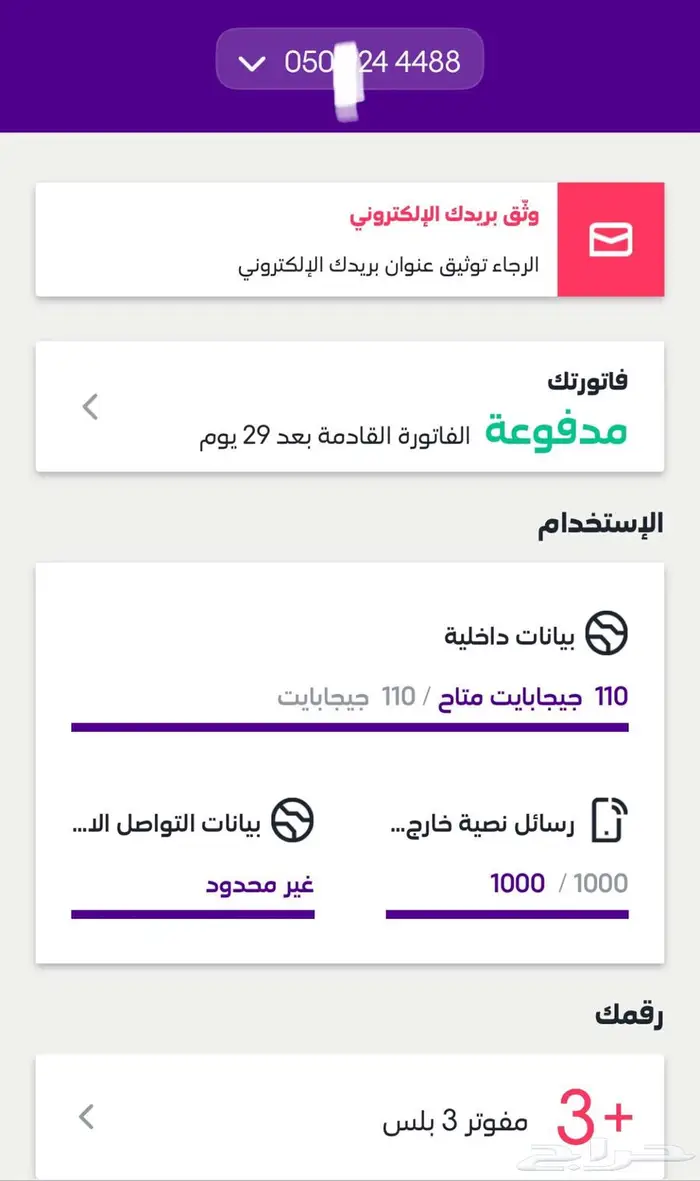Open the بيانات داخلية usage label
Screen dimensions: 700x1181
510,636
